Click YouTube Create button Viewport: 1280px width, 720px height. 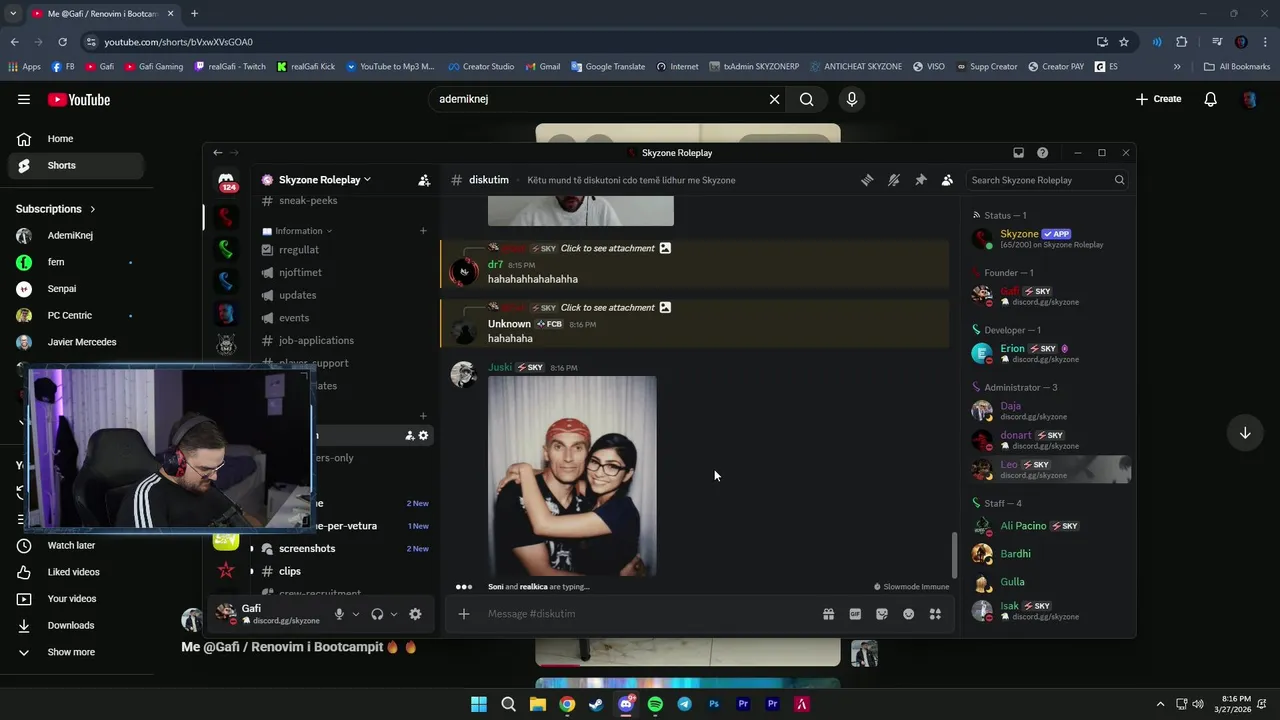[x=1158, y=99]
